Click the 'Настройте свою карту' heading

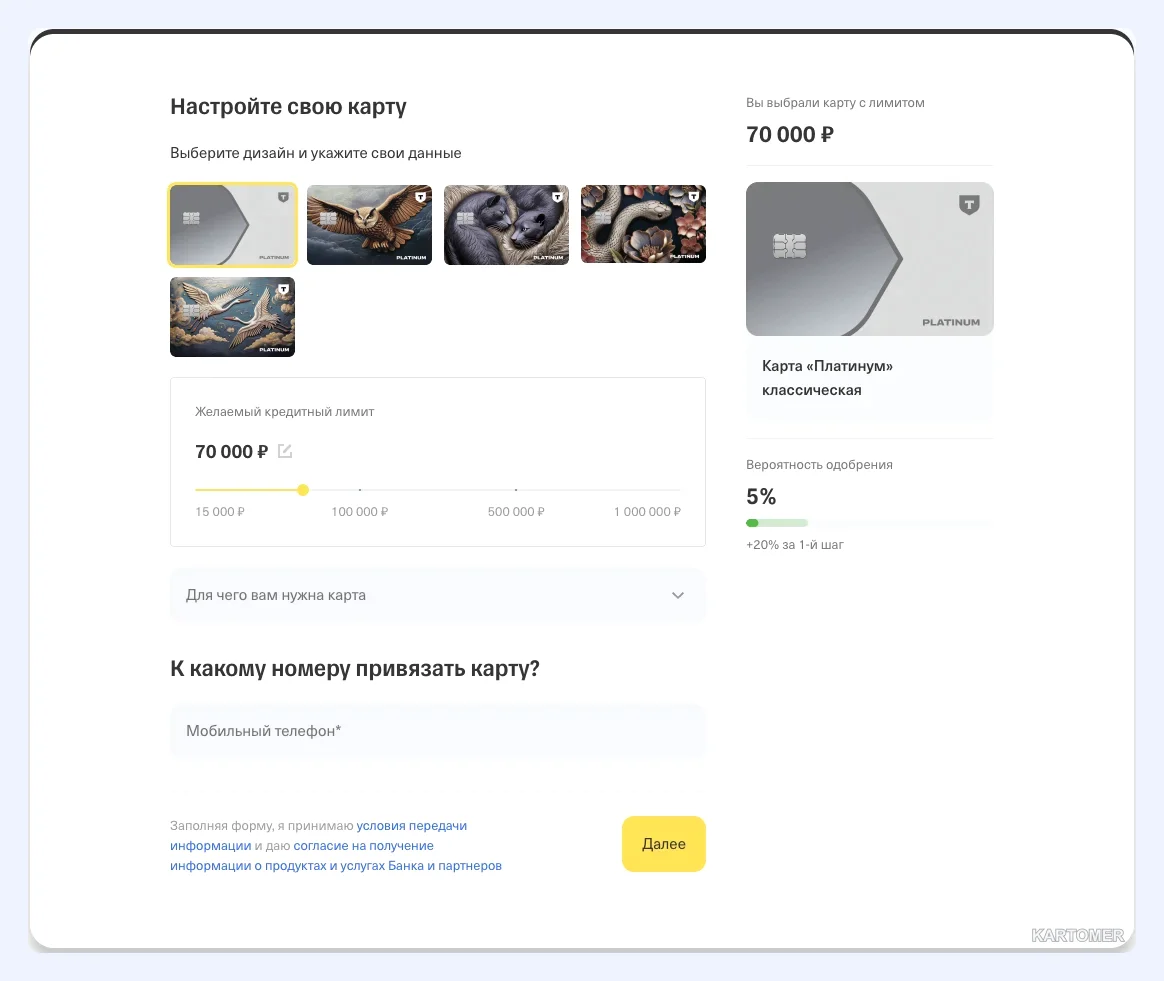(x=288, y=106)
